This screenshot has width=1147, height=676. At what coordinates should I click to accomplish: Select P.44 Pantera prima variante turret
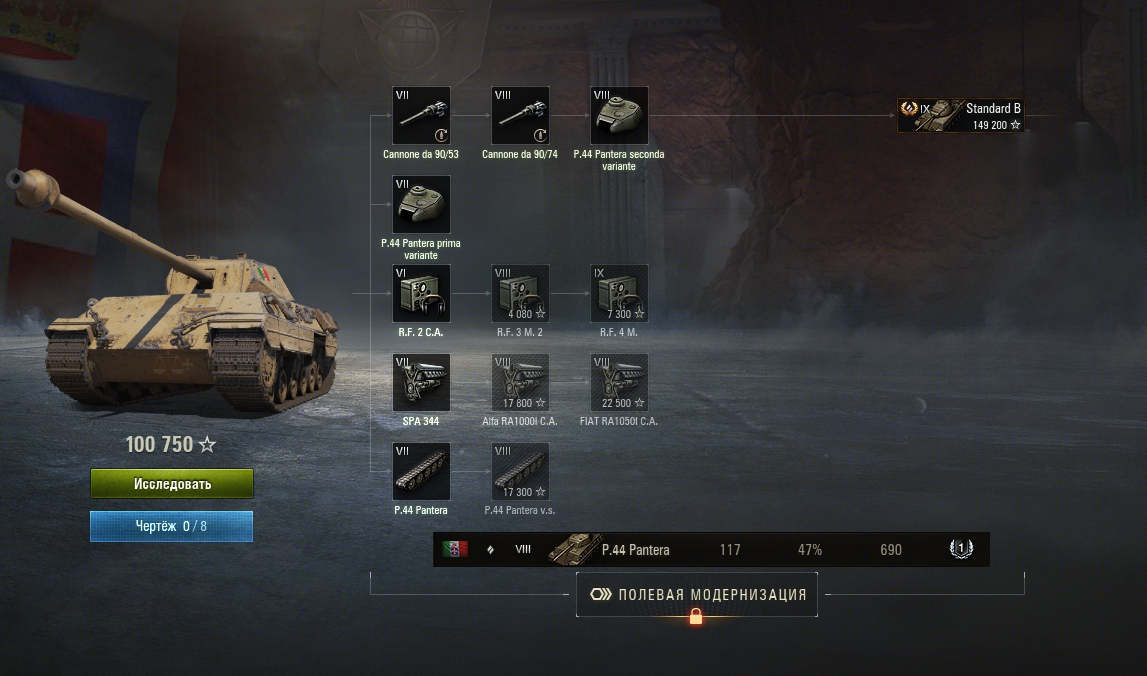(421, 204)
